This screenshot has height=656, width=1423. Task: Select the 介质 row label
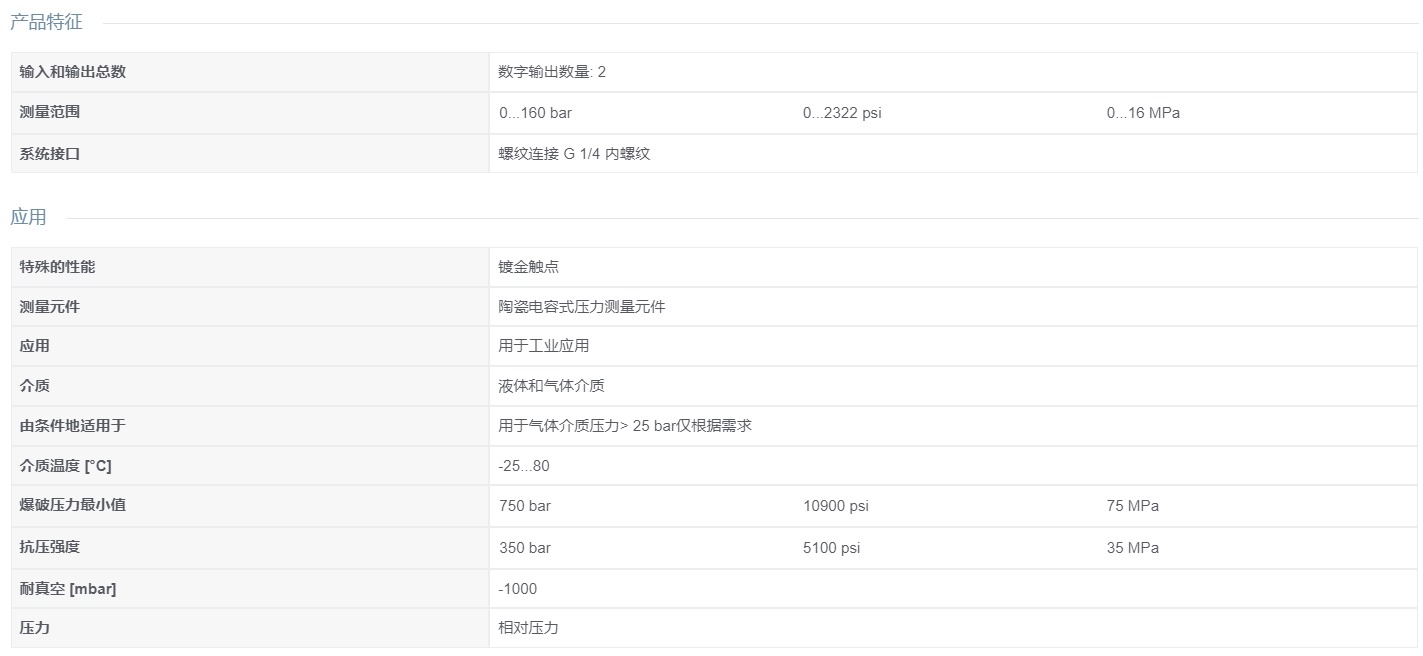35,386
